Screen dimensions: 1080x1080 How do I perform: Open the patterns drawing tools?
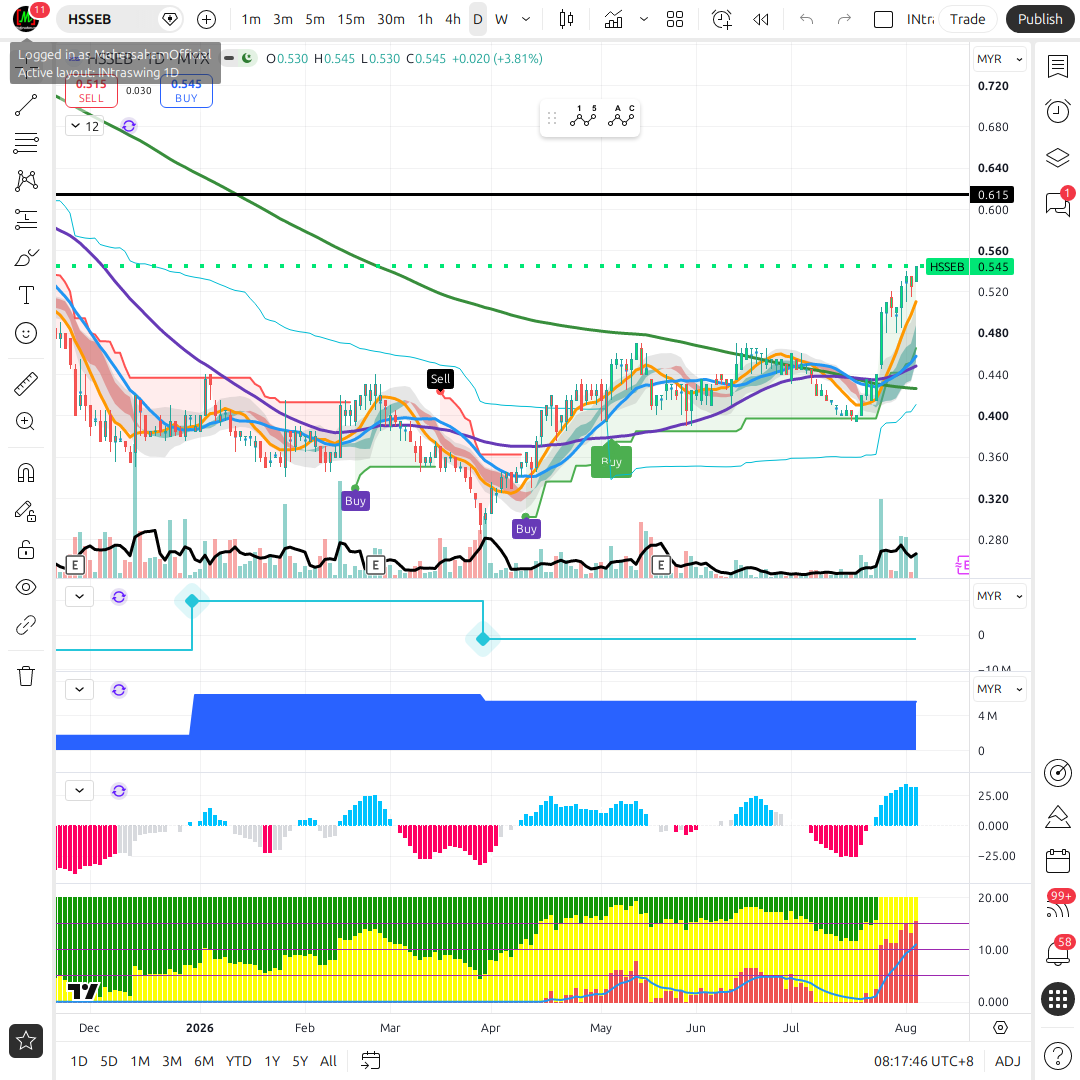[x=26, y=180]
